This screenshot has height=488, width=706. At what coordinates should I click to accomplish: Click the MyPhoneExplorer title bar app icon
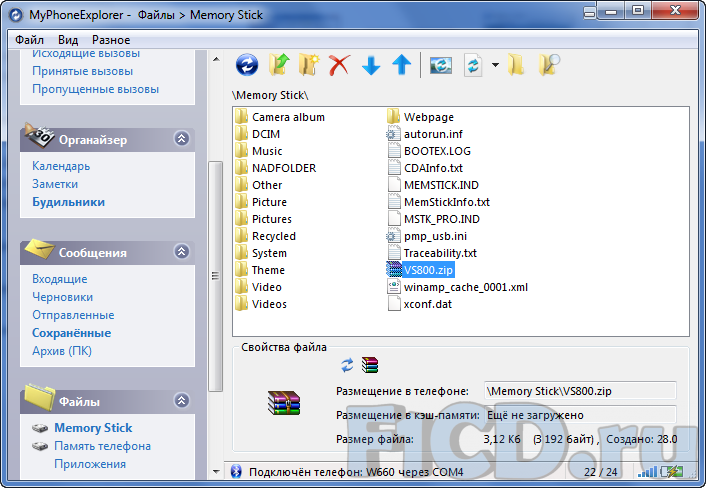[16, 15]
